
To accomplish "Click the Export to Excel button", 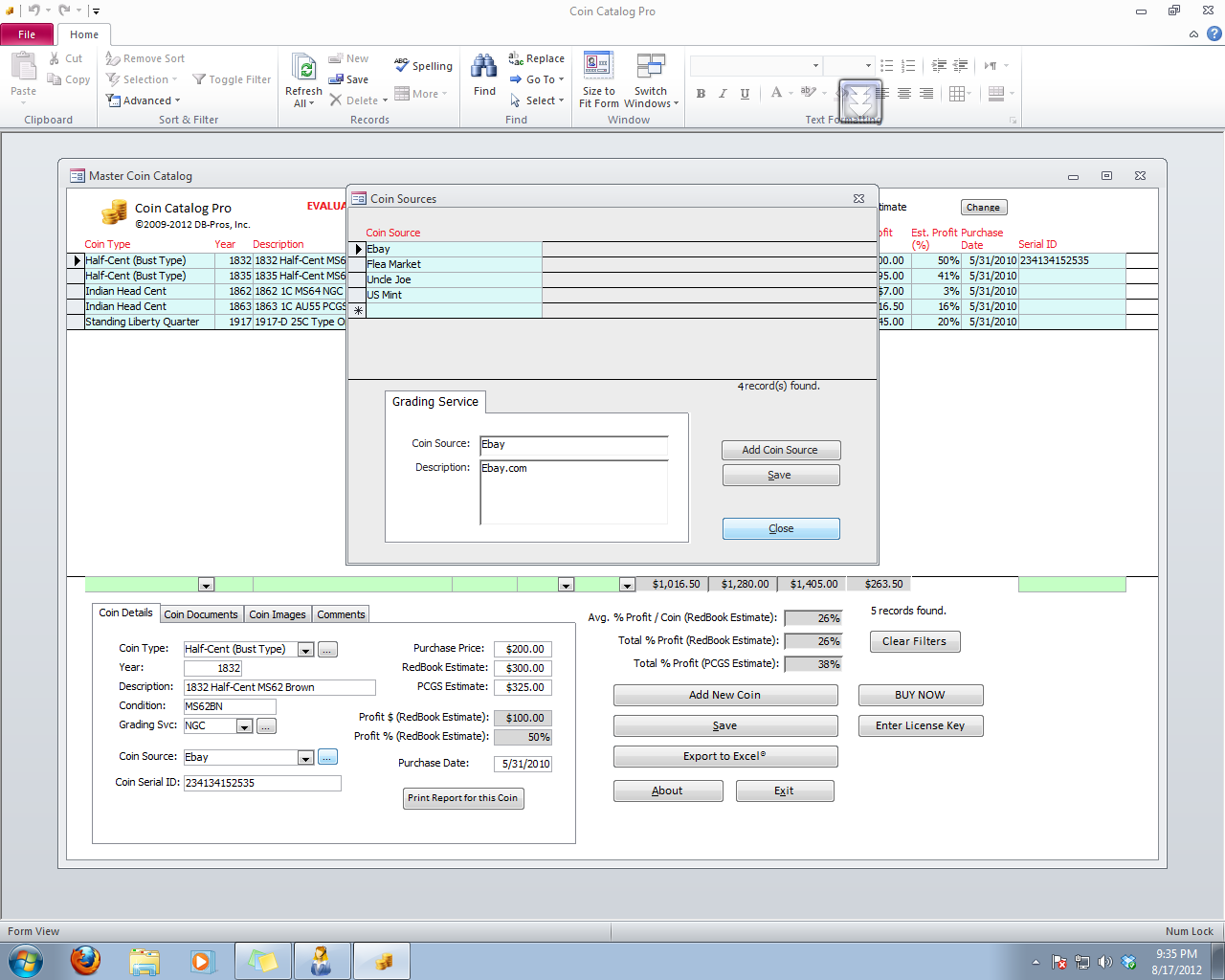I will [724, 756].
